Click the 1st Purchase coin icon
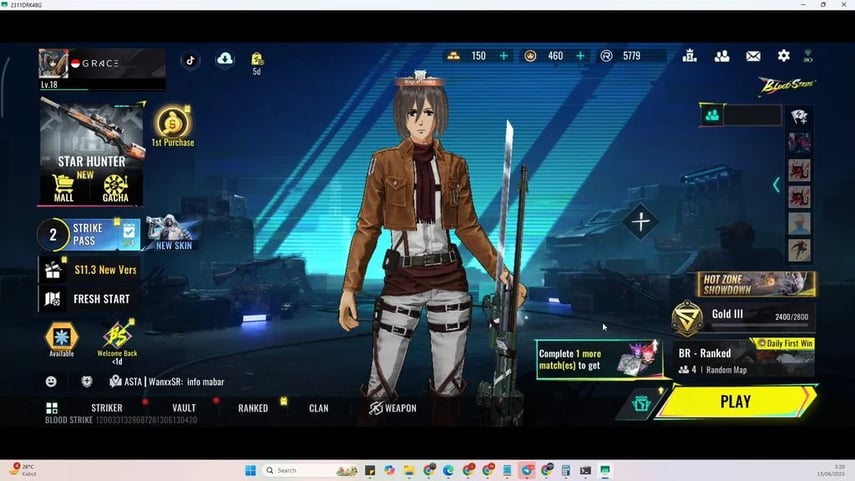Screen dimensions: 855x481 click(x=173, y=124)
